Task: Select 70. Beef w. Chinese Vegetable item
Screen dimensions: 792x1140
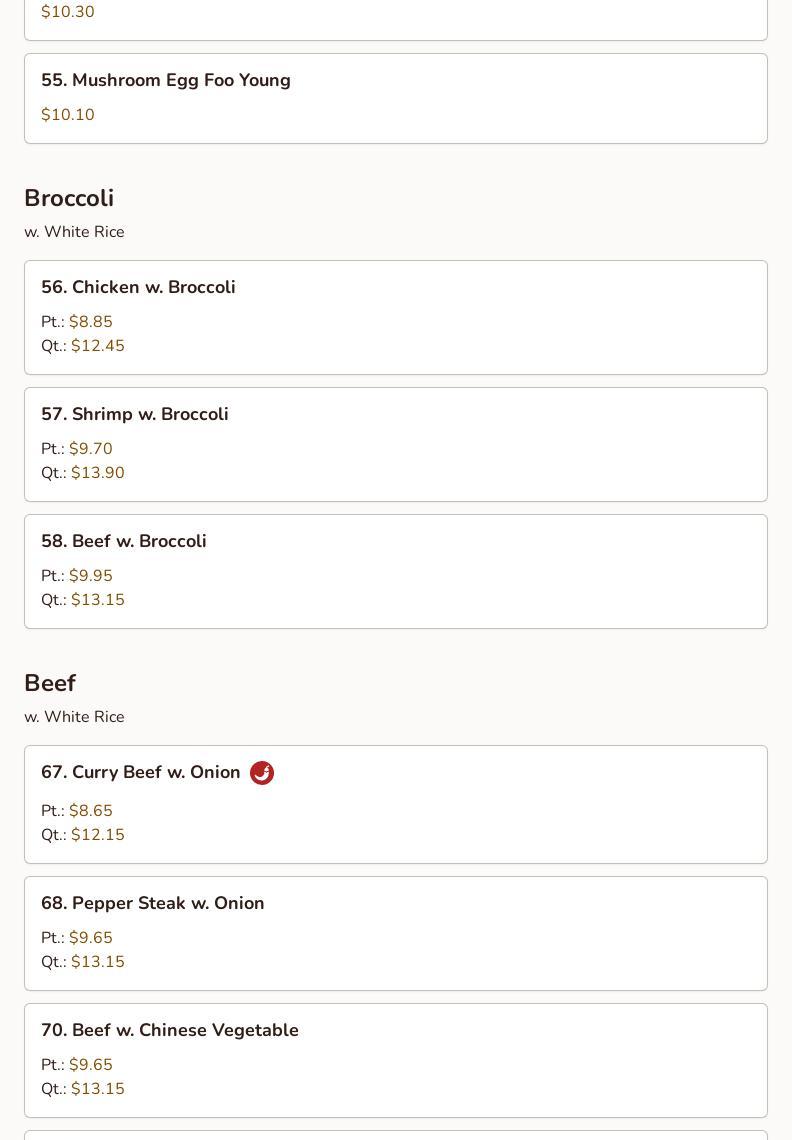Action: 396,1061
